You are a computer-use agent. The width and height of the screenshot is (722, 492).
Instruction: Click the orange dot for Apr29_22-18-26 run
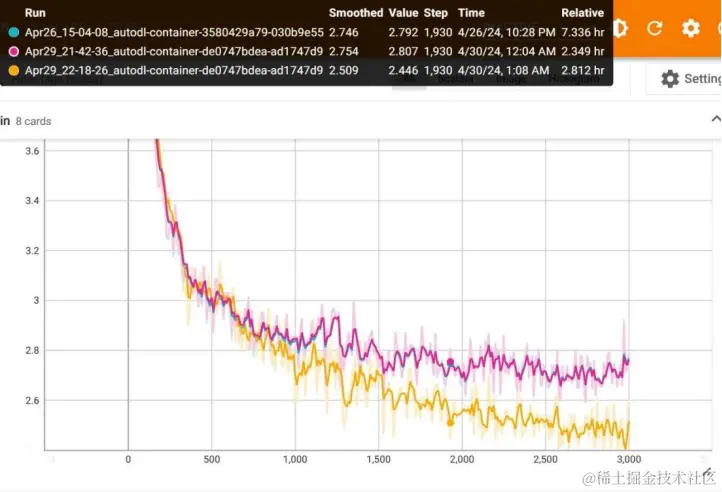(14, 70)
